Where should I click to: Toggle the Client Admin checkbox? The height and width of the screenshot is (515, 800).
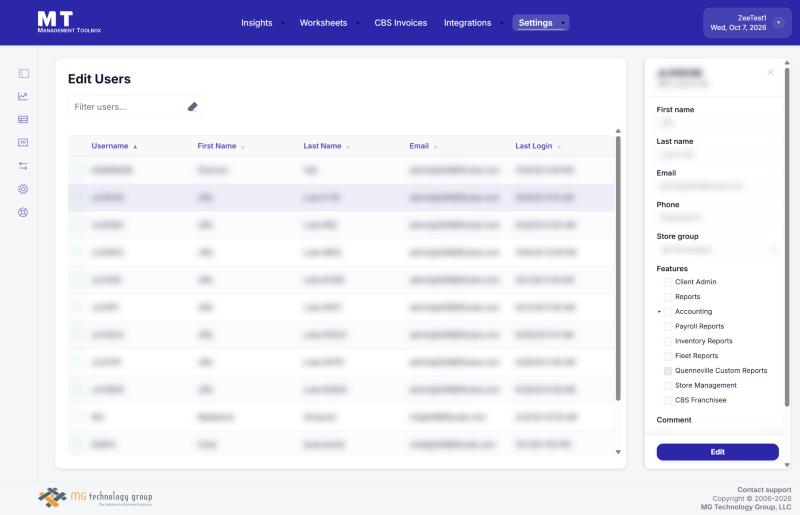667,282
